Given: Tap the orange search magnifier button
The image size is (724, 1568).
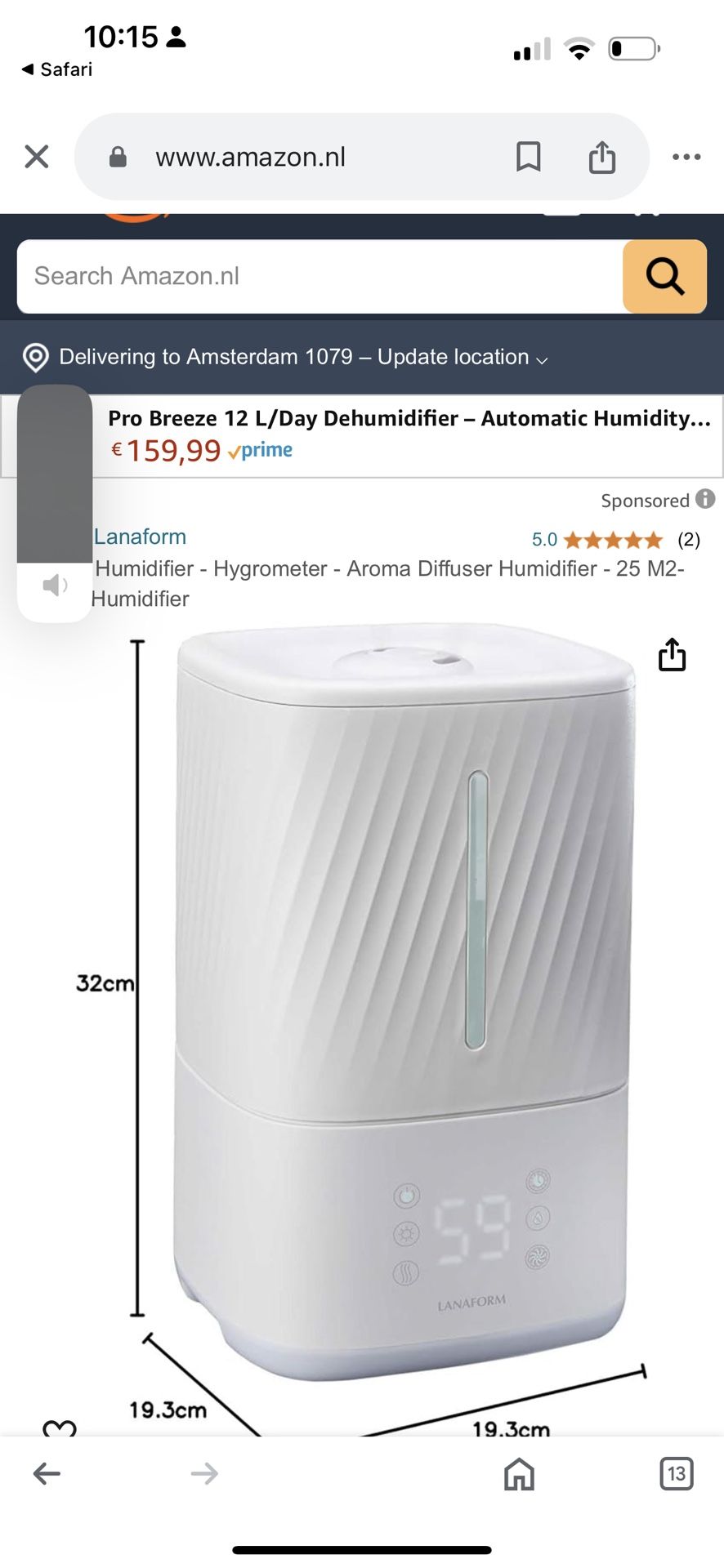Looking at the screenshot, I should (665, 276).
